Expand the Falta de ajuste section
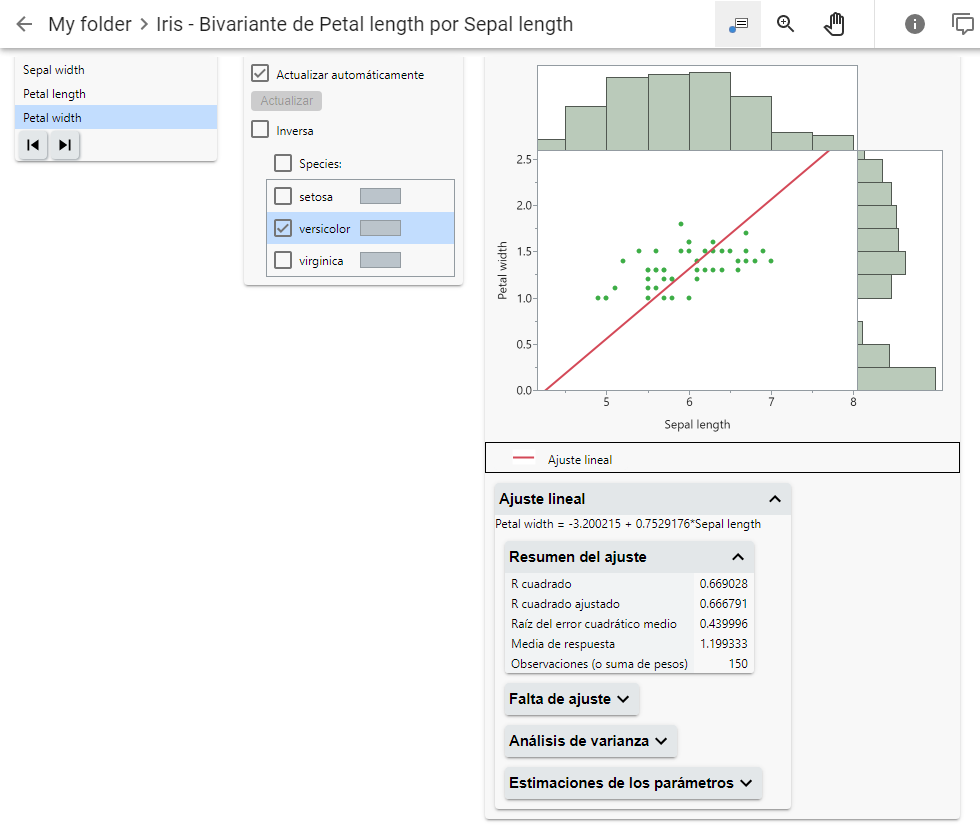The height and width of the screenshot is (827, 980). pos(570,699)
